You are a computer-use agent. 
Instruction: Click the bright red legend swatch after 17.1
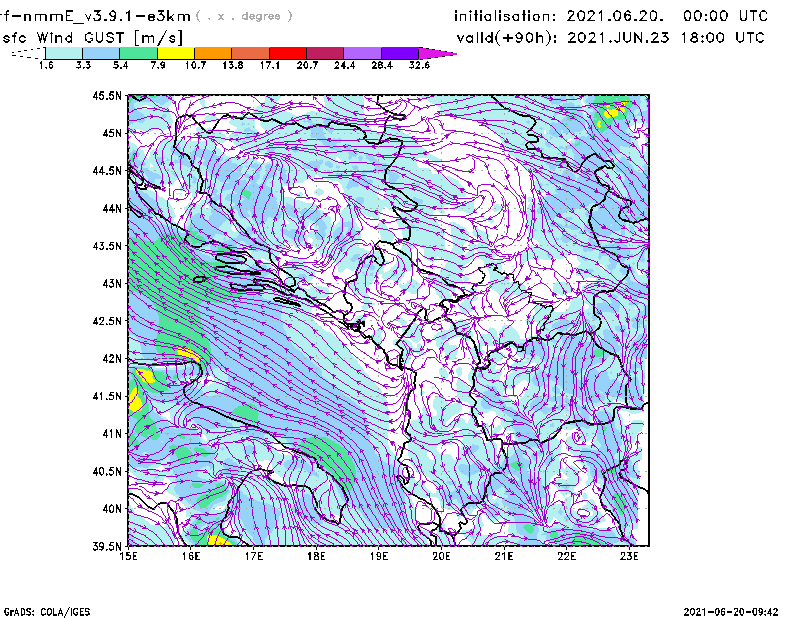pyautogui.click(x=288, y=53)
